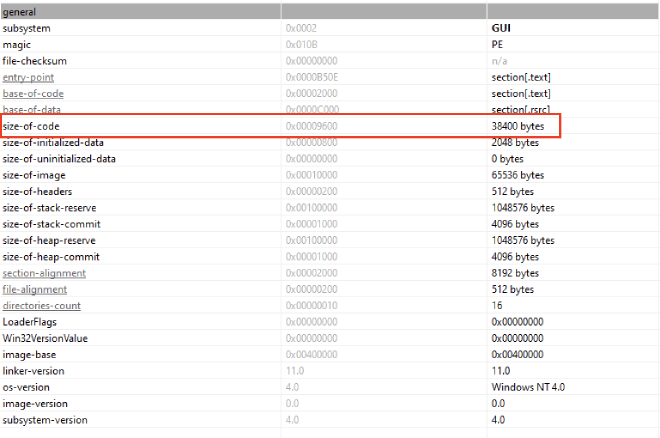Select the directories-count link

pyautogui.click(x=42, y=305)
